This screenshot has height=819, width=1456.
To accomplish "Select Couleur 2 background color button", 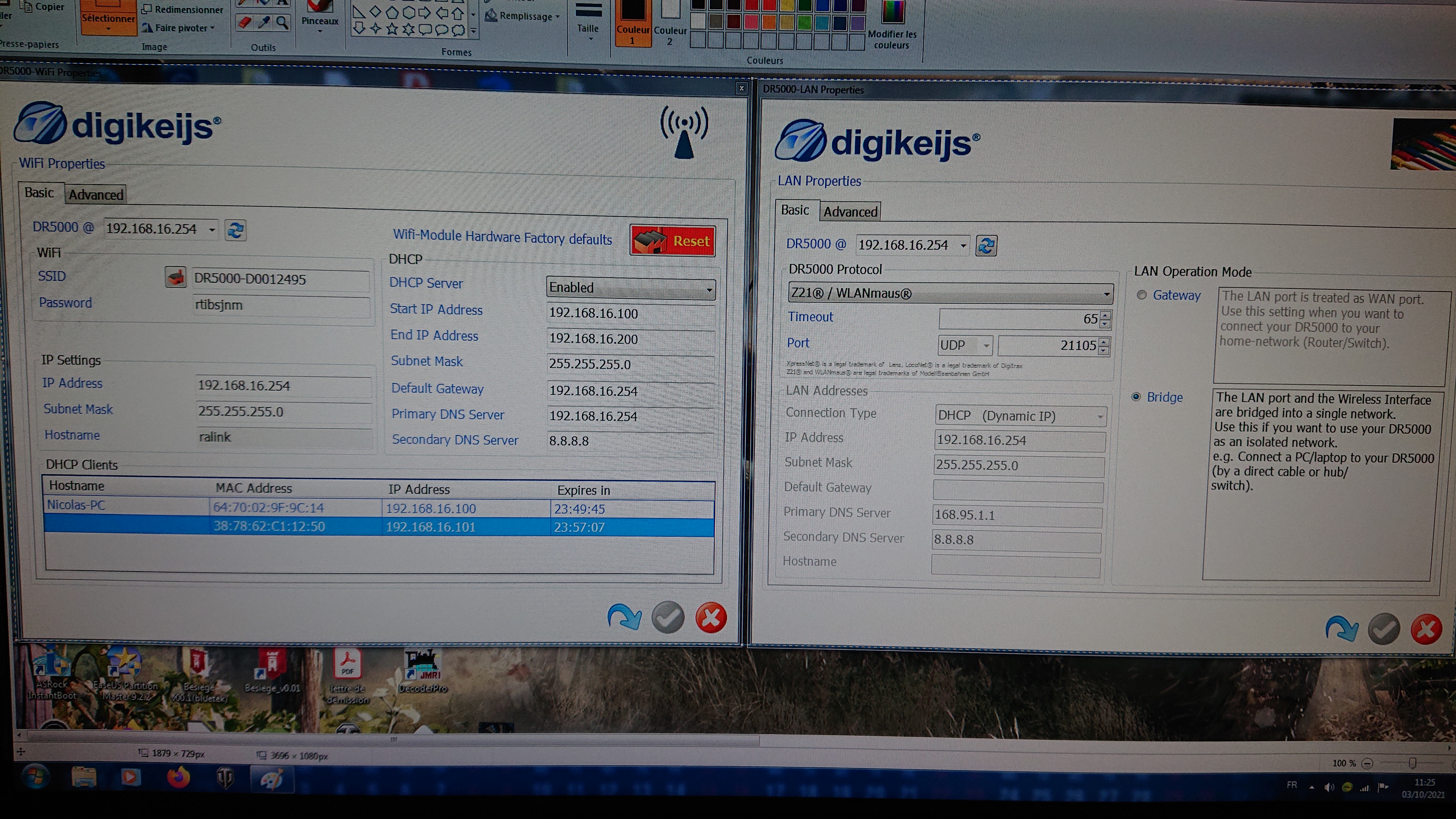I will pyautogui.click(x=670, y=24).
